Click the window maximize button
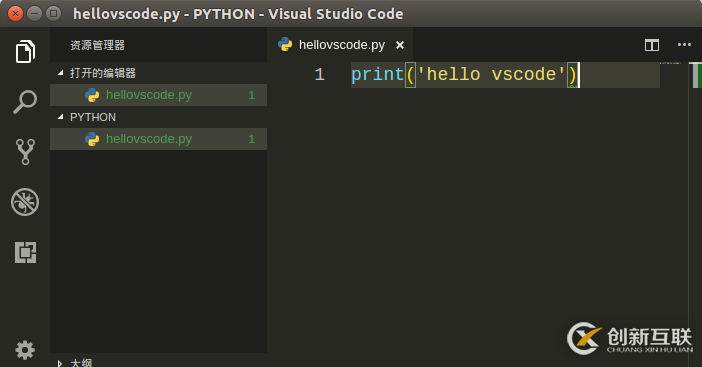702x367 pixels. click(x=53, y=13)
